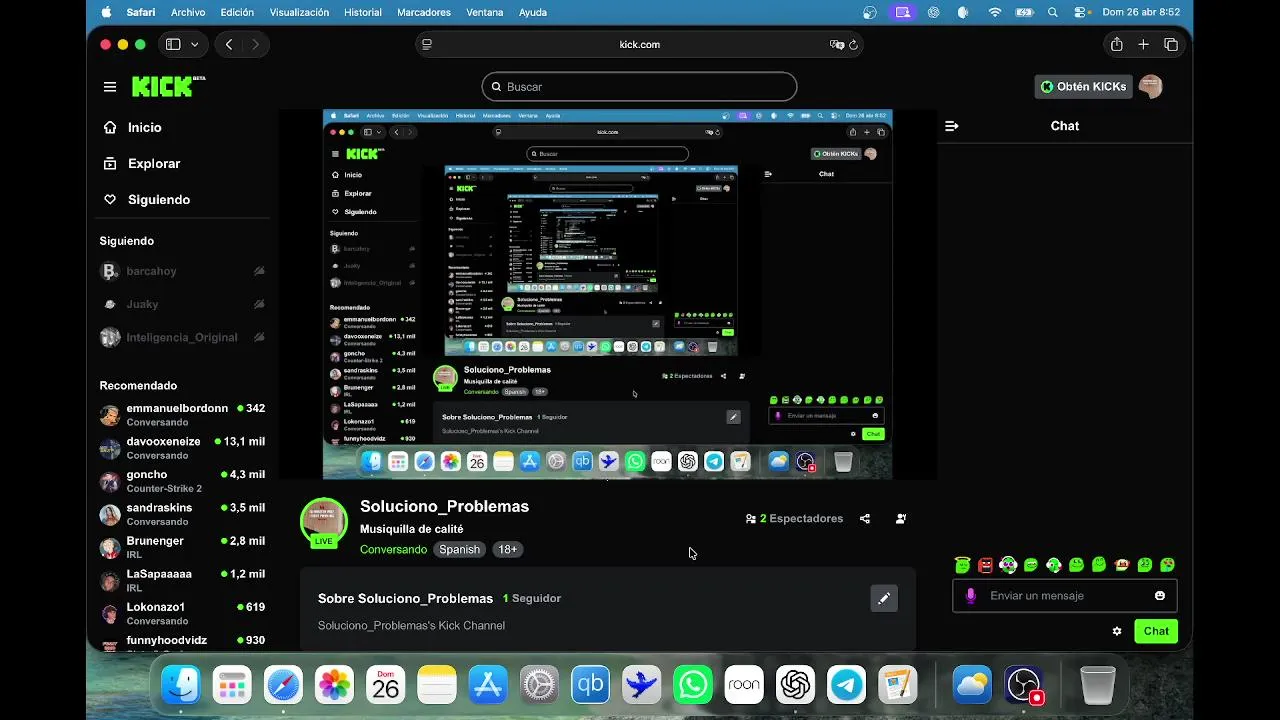Open sidebar options dropdown chevron in Safari
The width and height of the screenshot is (1280, 720).
[x=194, y=44]
